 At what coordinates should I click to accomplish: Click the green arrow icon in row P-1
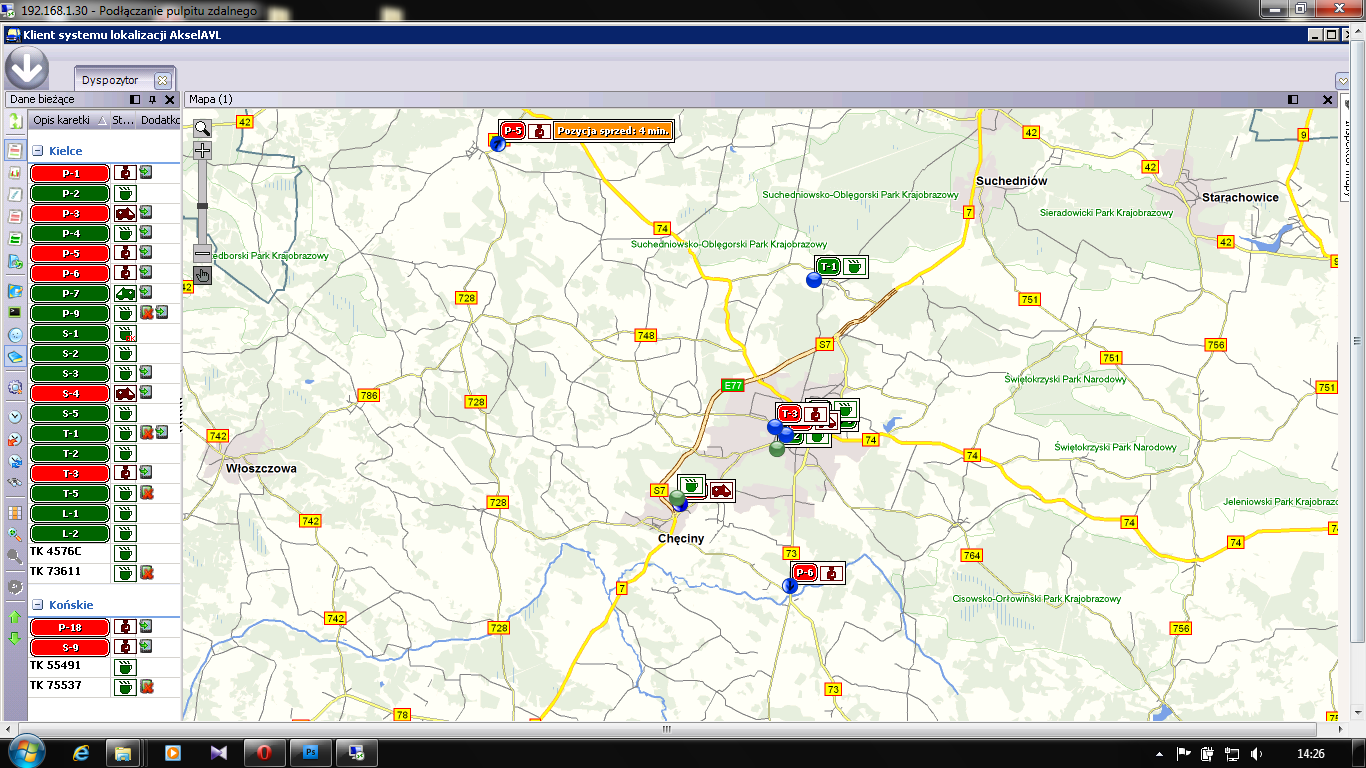coord(146,172)
